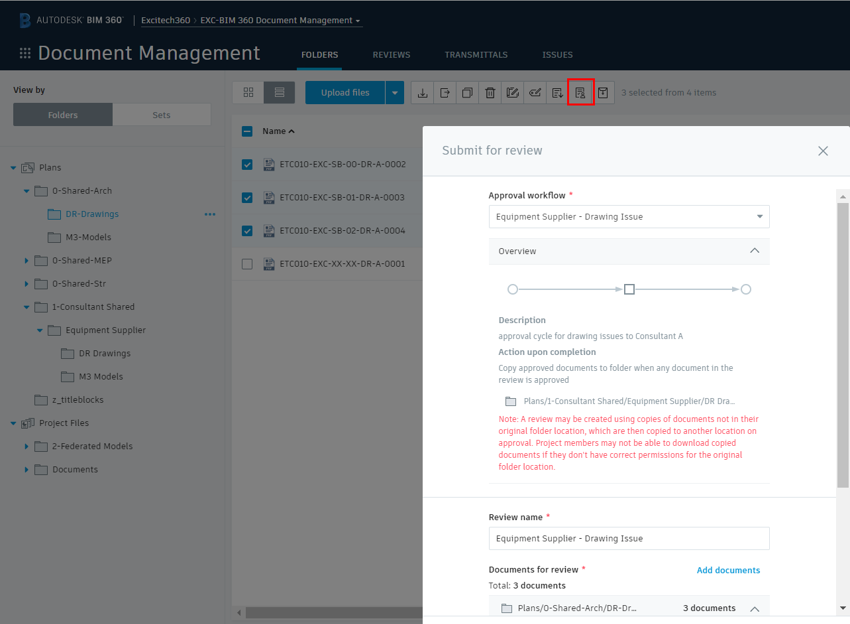This screenshot has height=624, width=850.
Task: Sort the list by Name column
Action: click(279, 131)
